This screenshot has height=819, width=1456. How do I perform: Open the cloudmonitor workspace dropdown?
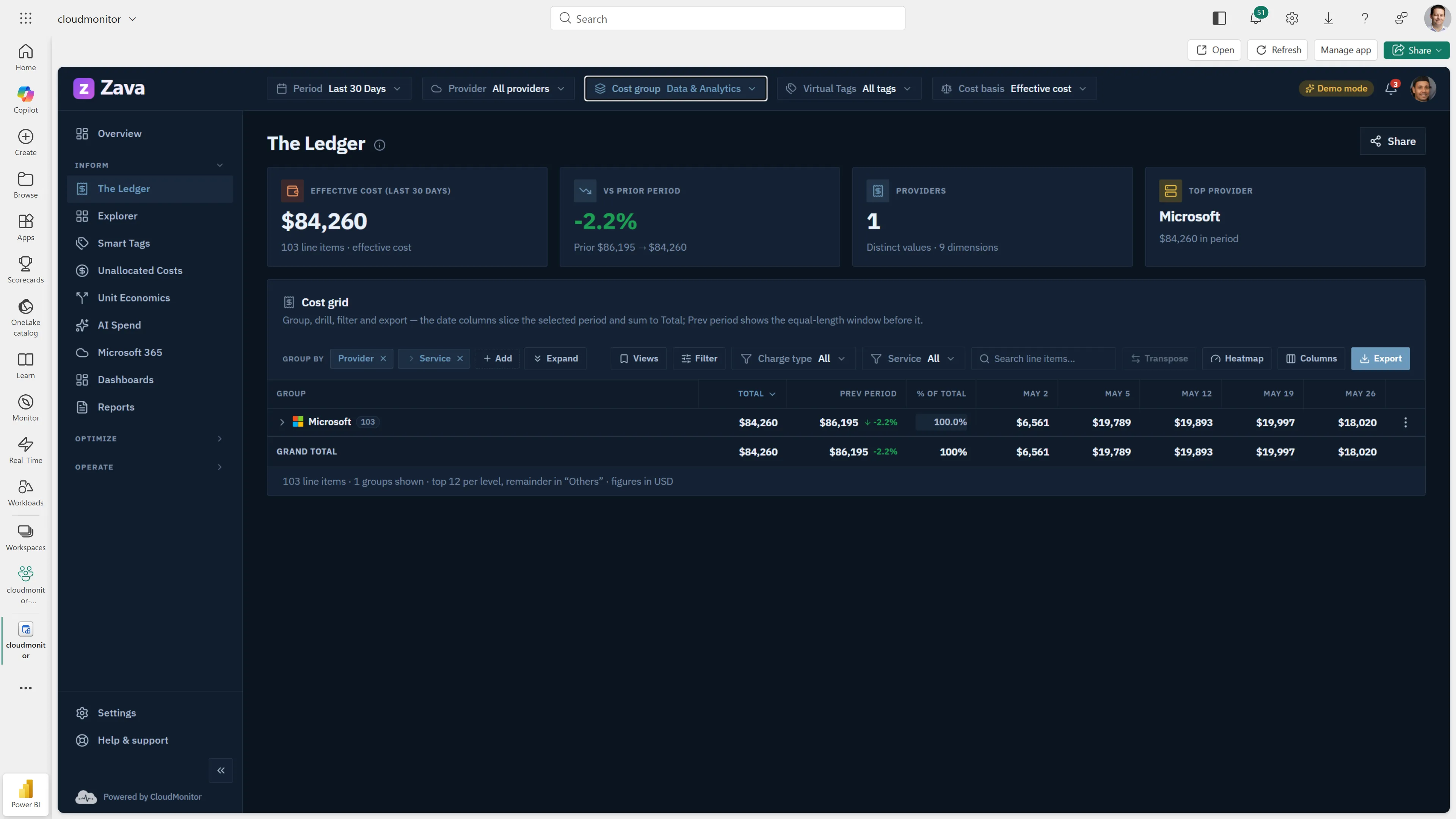[x=97, y=19]
